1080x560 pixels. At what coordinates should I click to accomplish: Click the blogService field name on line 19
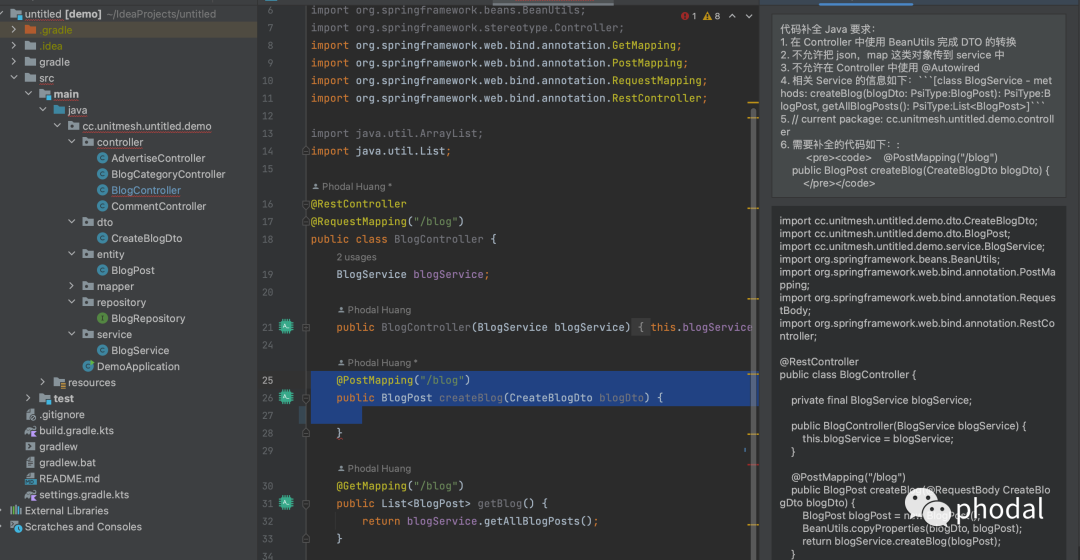pos(448,274)
